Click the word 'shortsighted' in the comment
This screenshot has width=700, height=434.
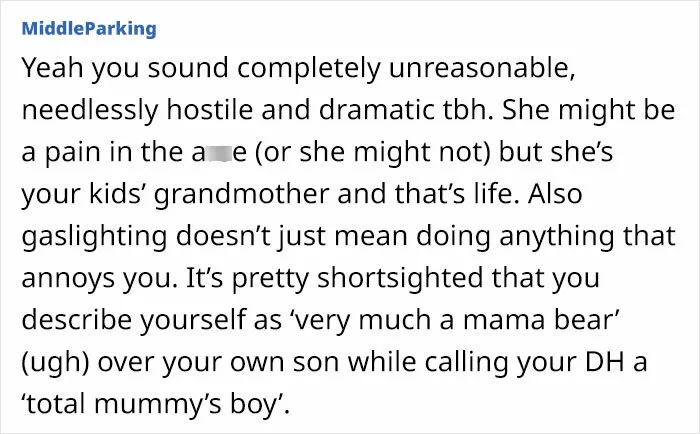400,279
